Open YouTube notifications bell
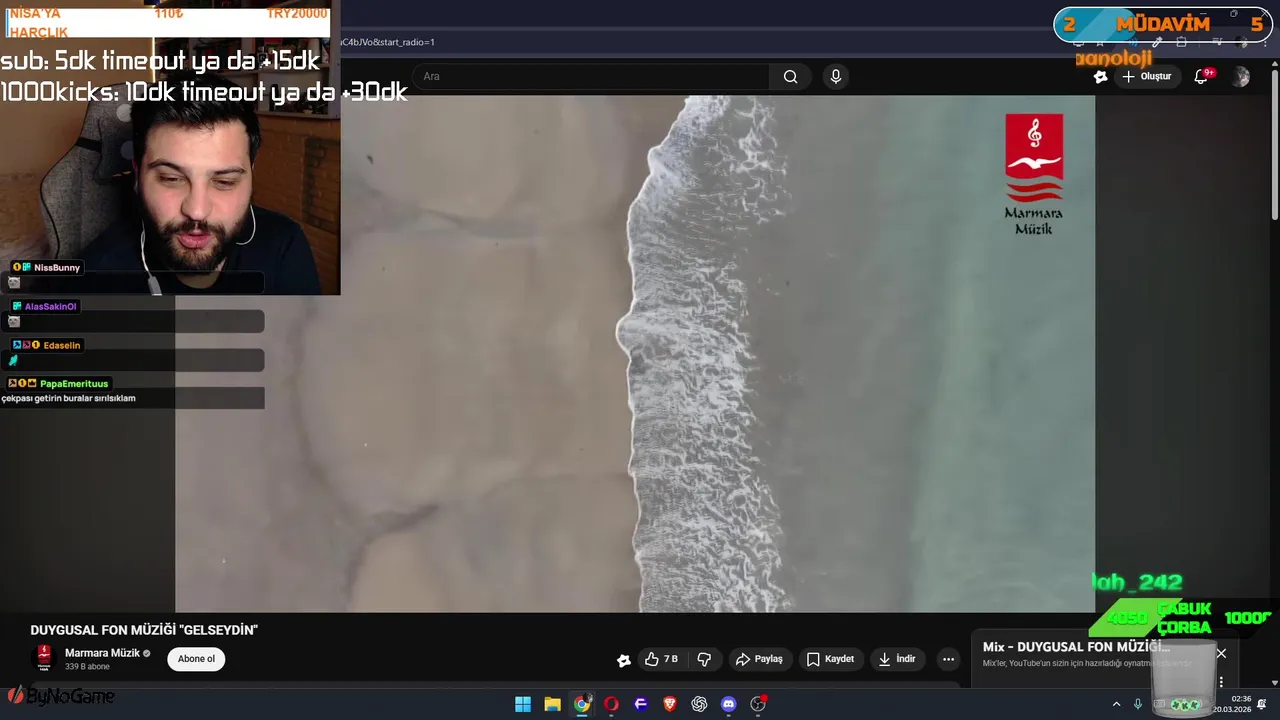 [x=1202, y=77]
